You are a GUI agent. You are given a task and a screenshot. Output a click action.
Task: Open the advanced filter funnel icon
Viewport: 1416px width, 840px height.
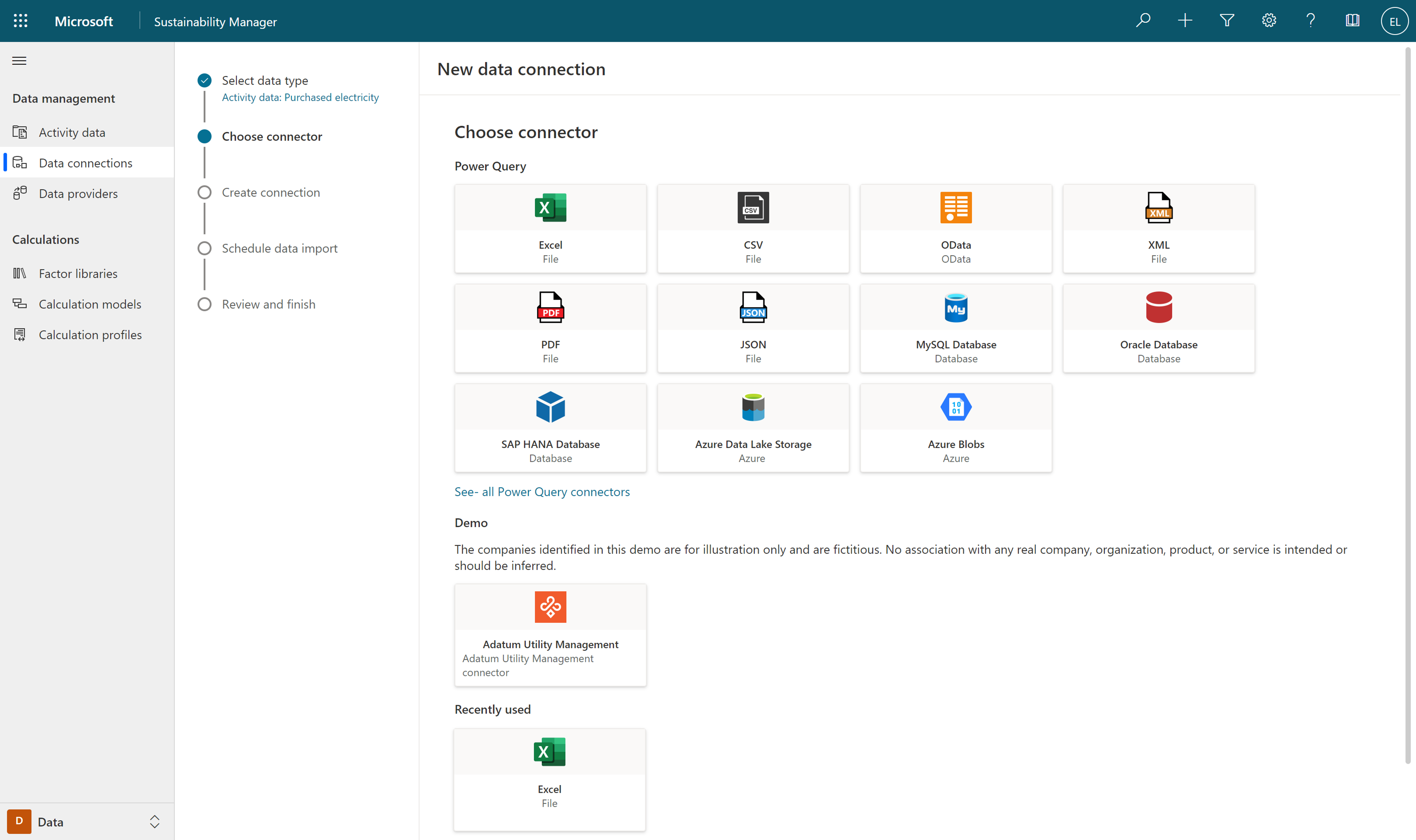tap(1226, 21)
